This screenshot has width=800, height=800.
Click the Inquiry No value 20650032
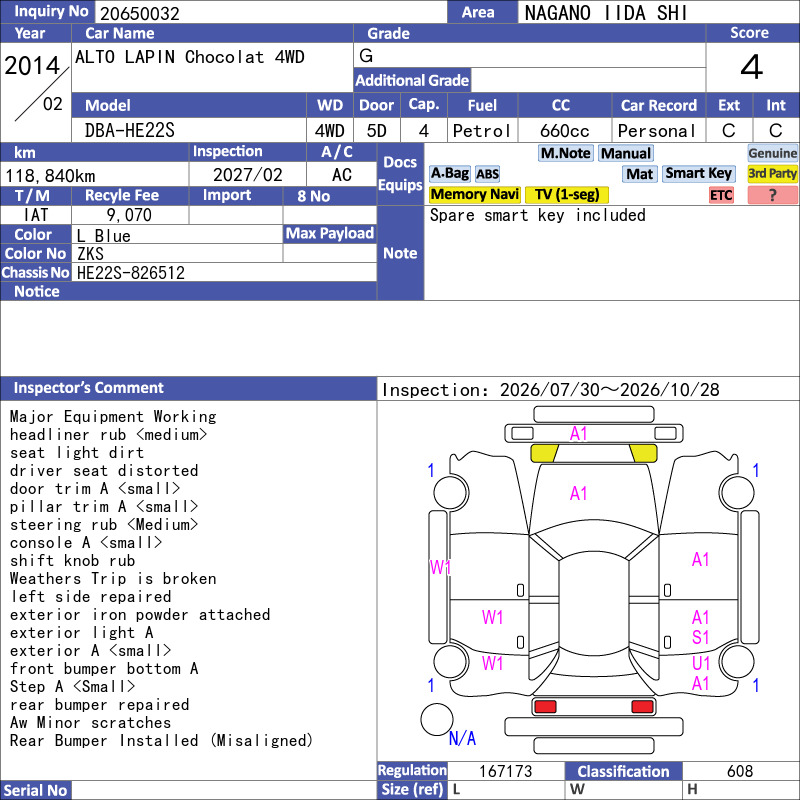tap(140, 14)
